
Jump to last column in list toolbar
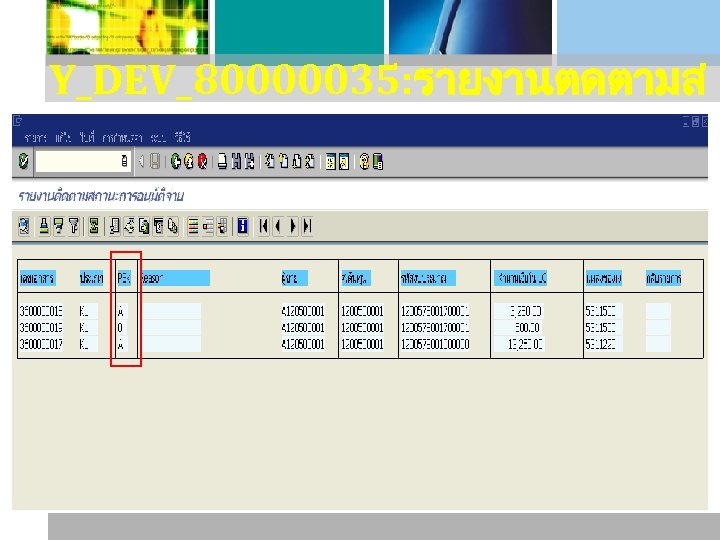tap(307, 226)
